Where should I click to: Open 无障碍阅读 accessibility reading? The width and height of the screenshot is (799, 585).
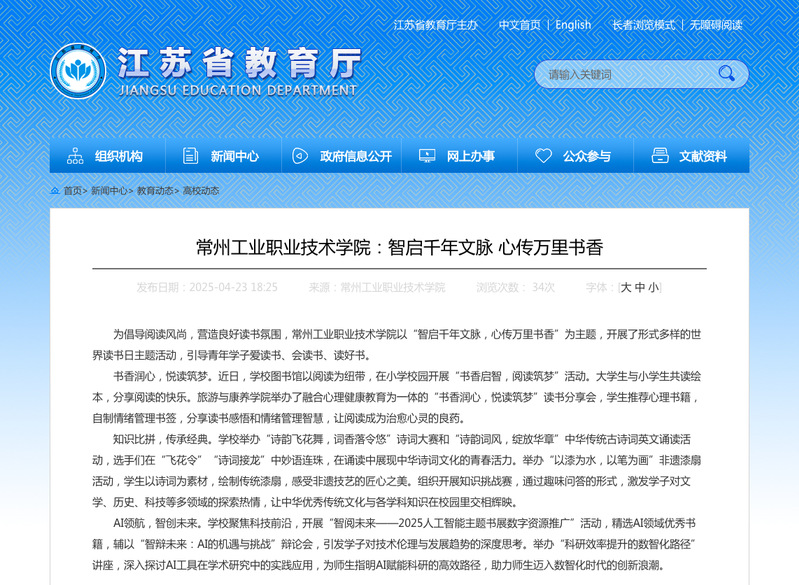715,25
